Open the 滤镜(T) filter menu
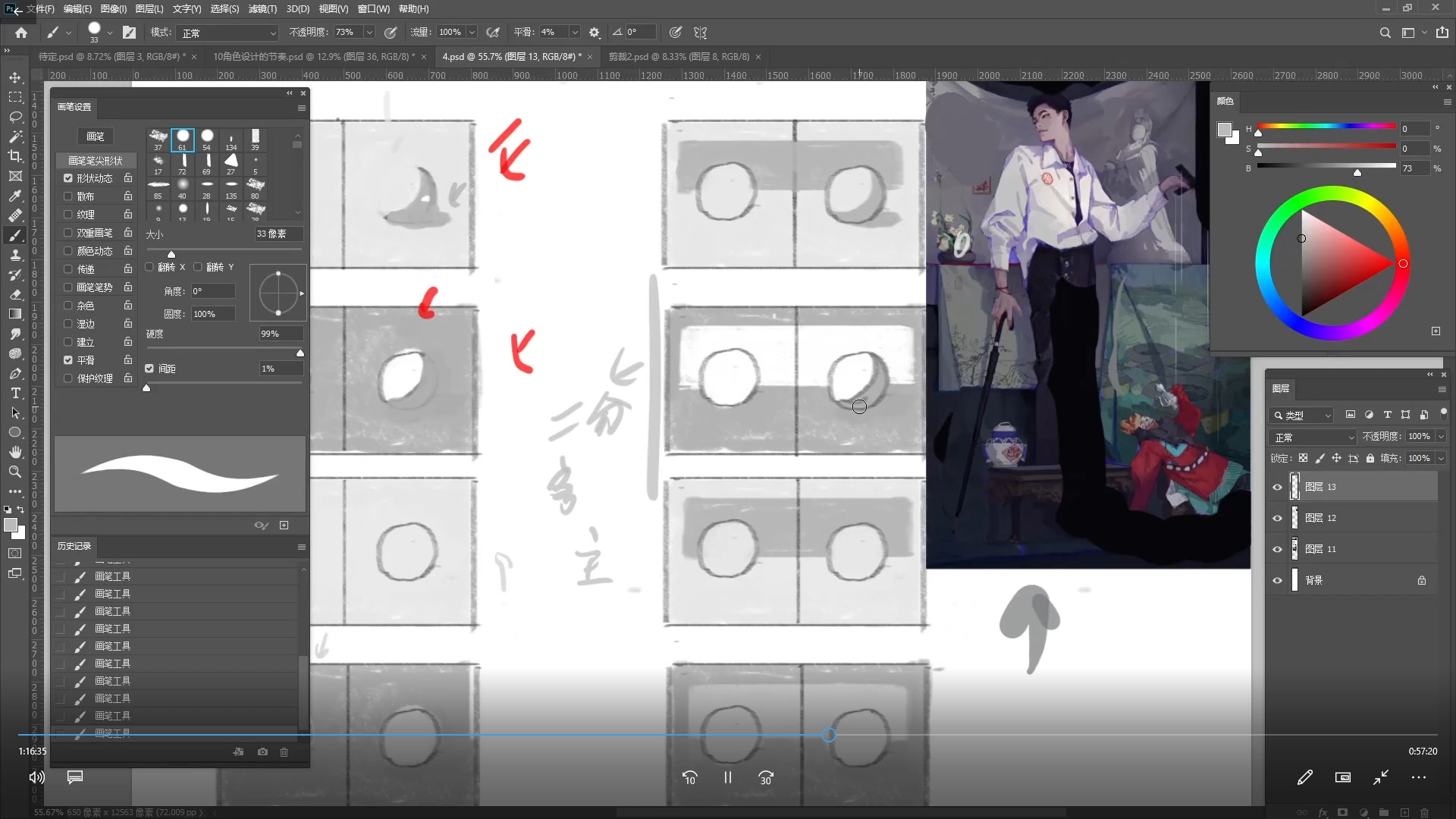The height and width of the screenshot is (819, 1456). (262, 9)
